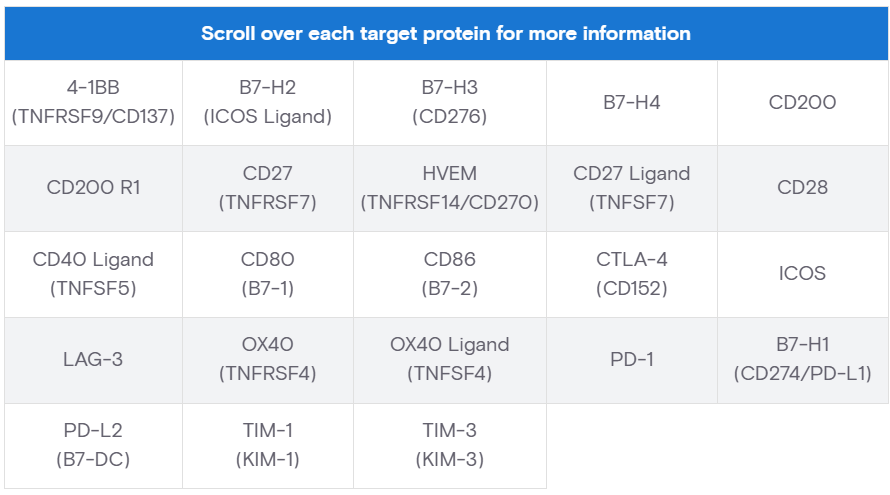Image resolution: width=890 pixels, height=495 pixels.
Task: Open B7-H1 (CD274/PD-L1) protein entry
Action: 802,359
